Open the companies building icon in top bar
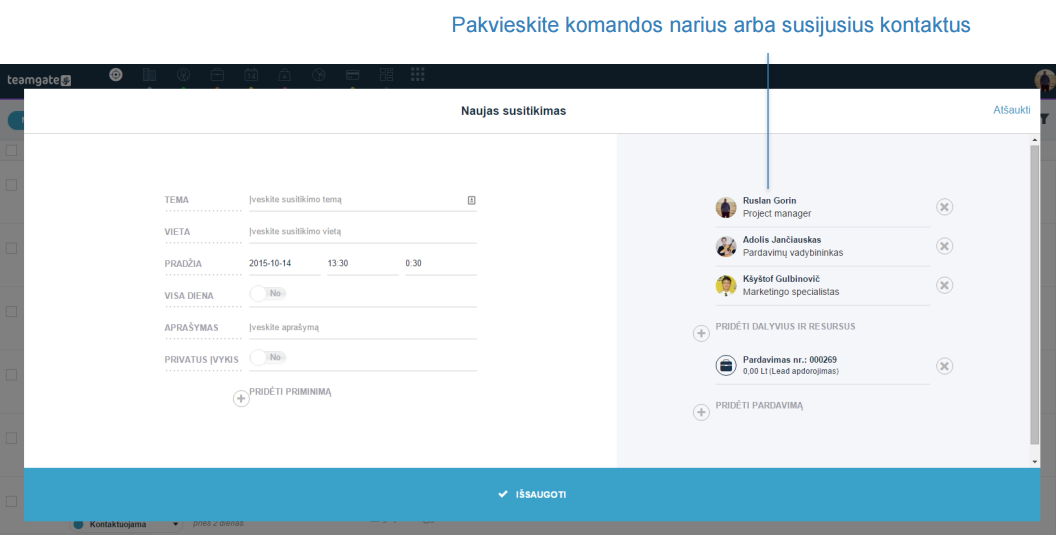1056x535 pixels. coord(150,75)
